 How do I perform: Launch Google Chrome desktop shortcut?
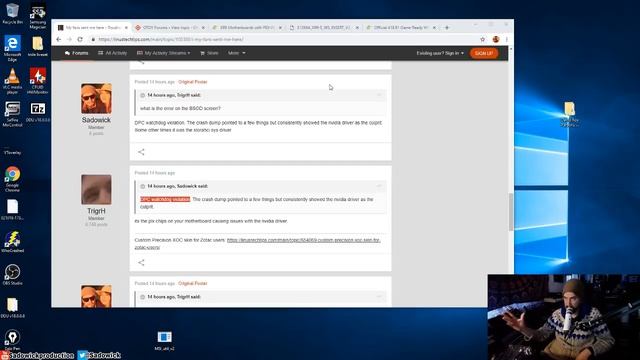pos(12,179)
